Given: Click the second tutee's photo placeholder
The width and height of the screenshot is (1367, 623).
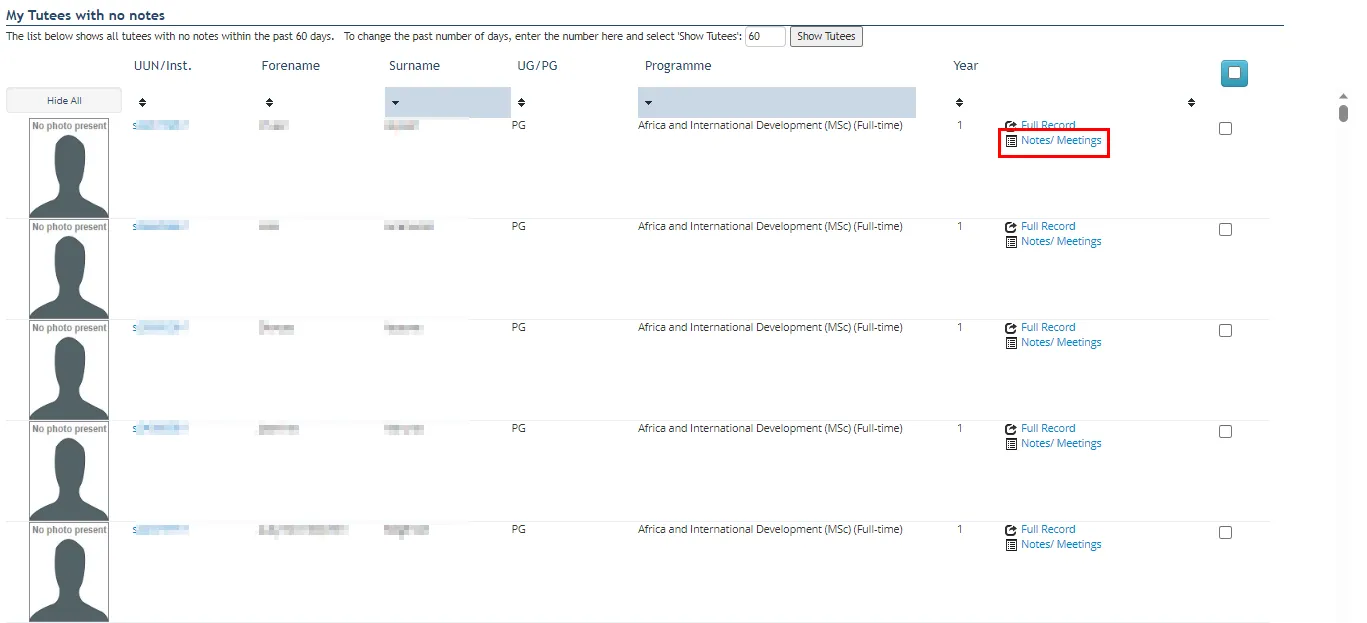Looking at the screenshot, I should [69, 269].
